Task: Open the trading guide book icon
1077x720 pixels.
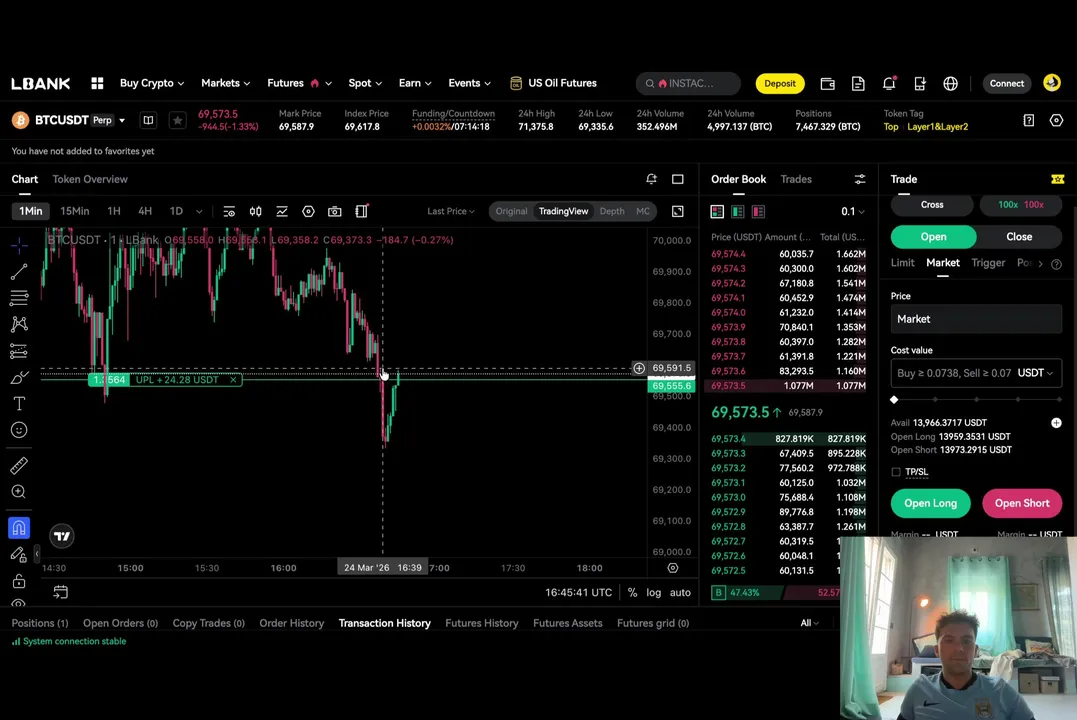Action: [x=148, y=120]
